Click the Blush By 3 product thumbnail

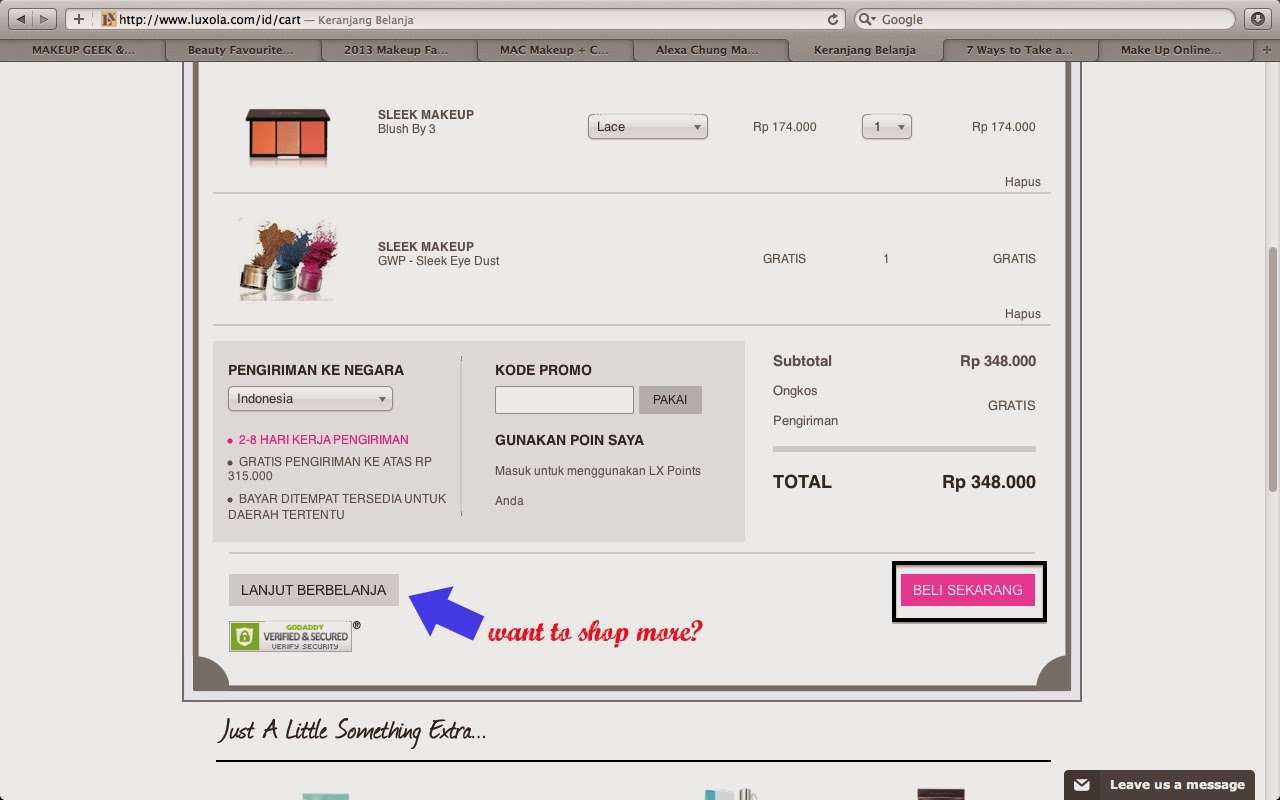coord(288,137)
